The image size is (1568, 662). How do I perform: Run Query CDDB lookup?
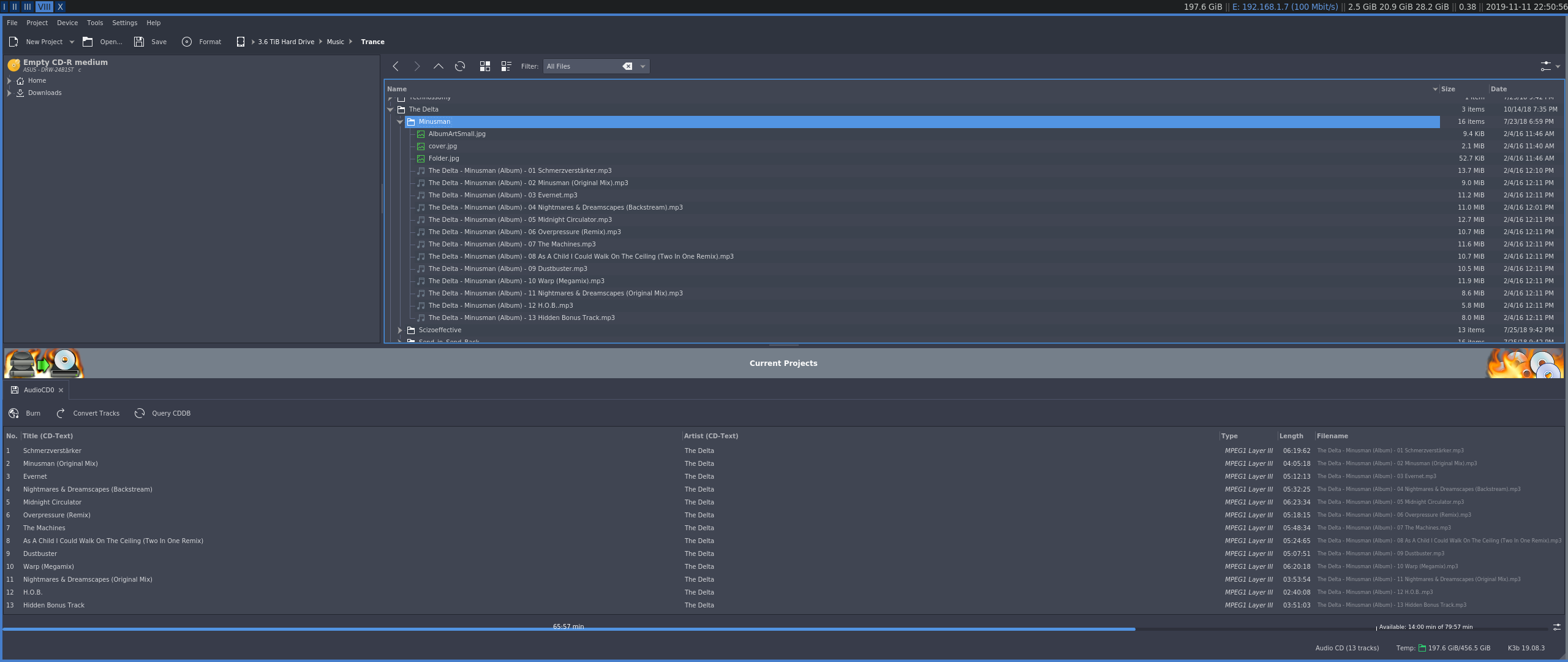tap(162, 413)
